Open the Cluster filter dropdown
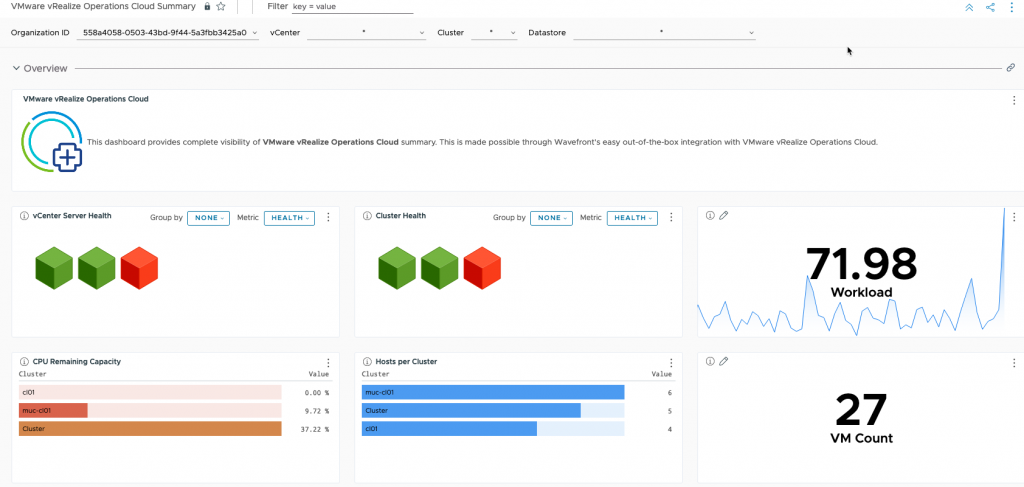 click(x=494, y=33)
